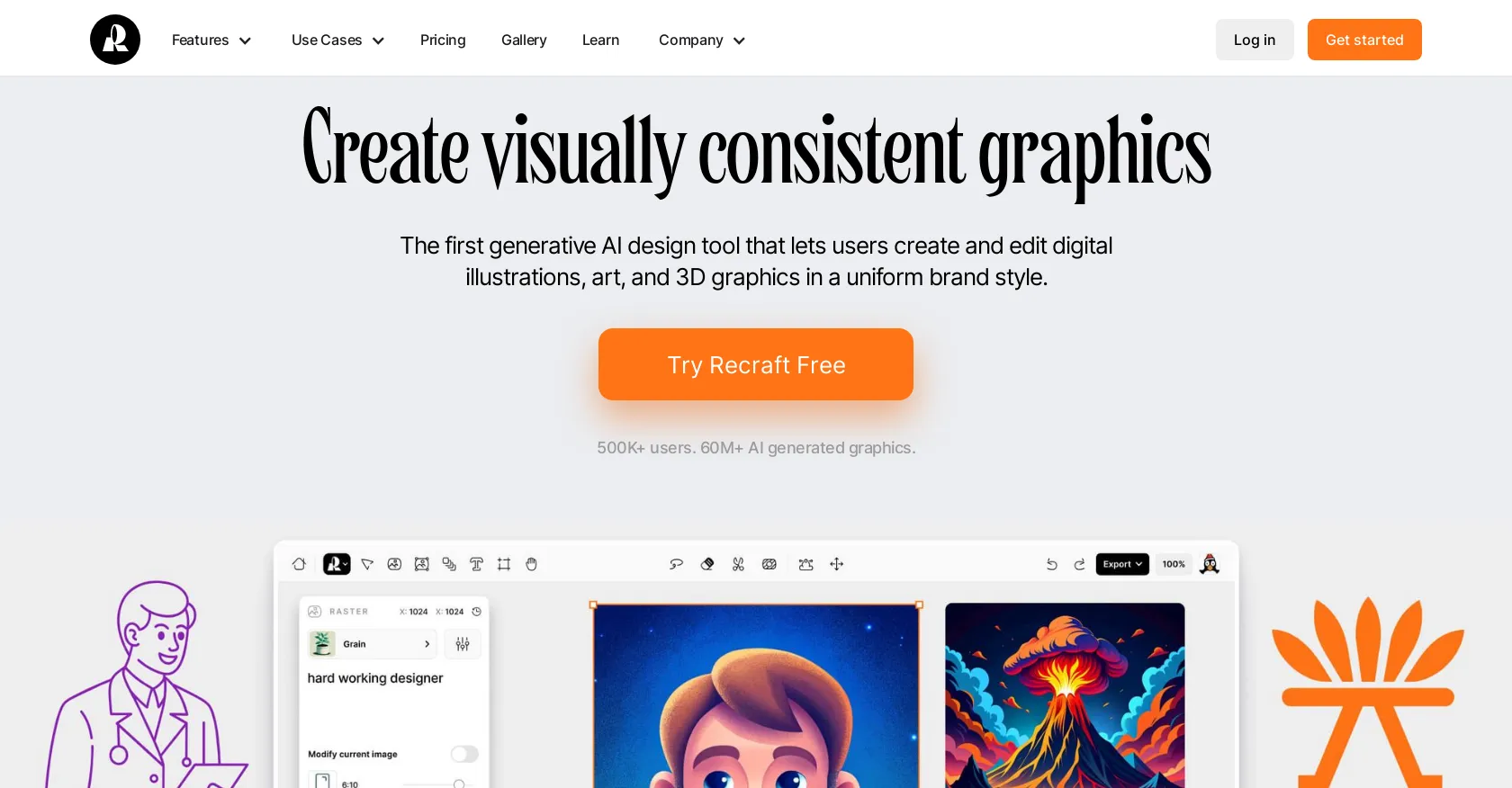Click the Try Recraft Free button
The height and width of the screenshot is (788, 1512).
click(x=756, y=364)
